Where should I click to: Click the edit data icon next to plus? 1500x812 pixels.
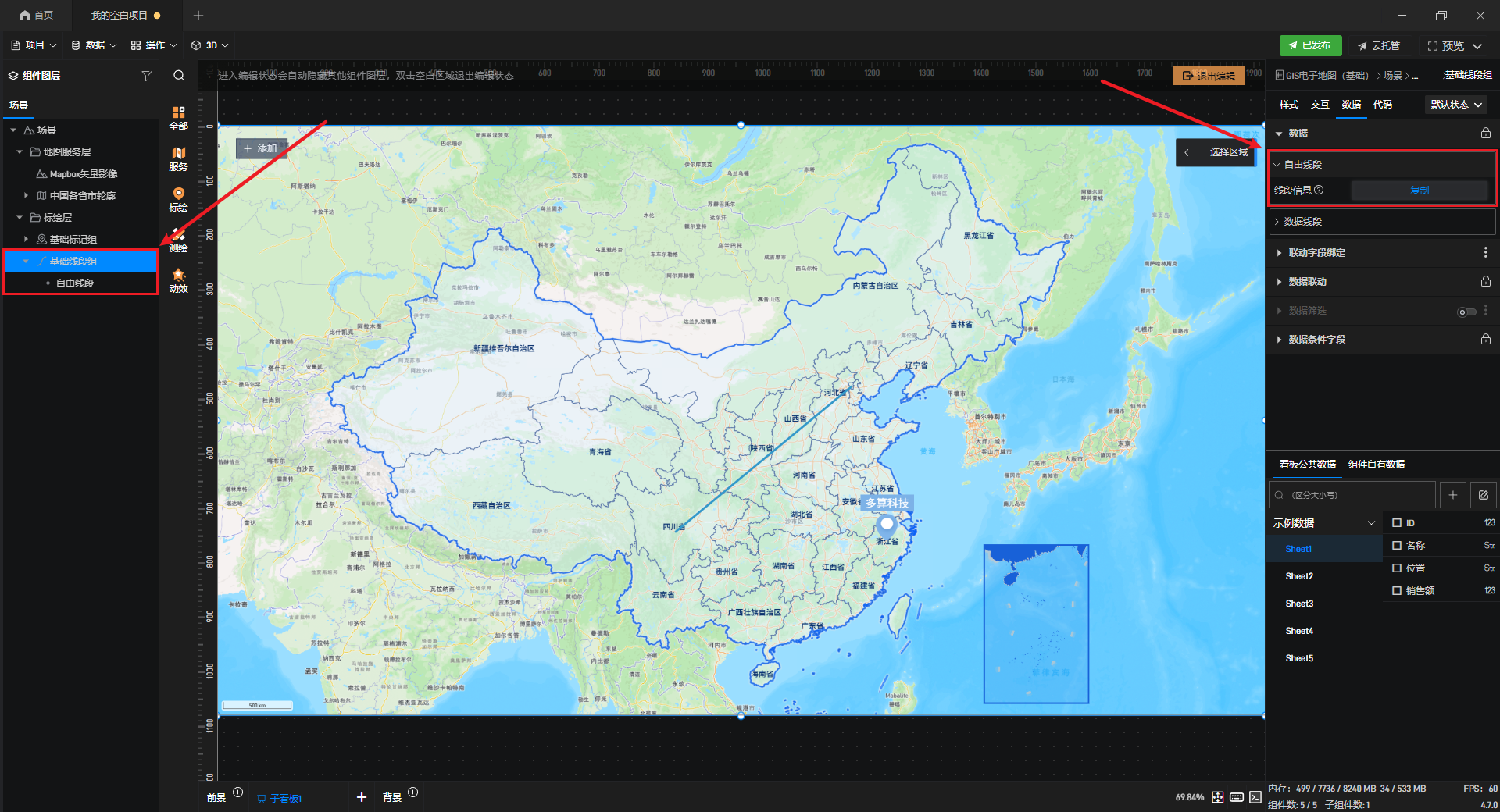coord(1483,495)
